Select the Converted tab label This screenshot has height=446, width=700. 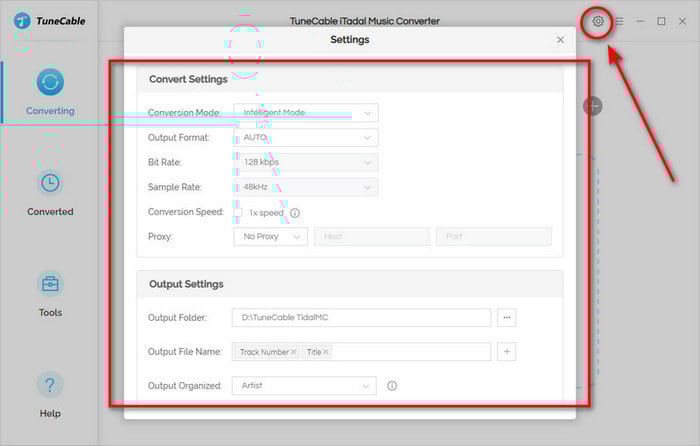tap(50, 212)
